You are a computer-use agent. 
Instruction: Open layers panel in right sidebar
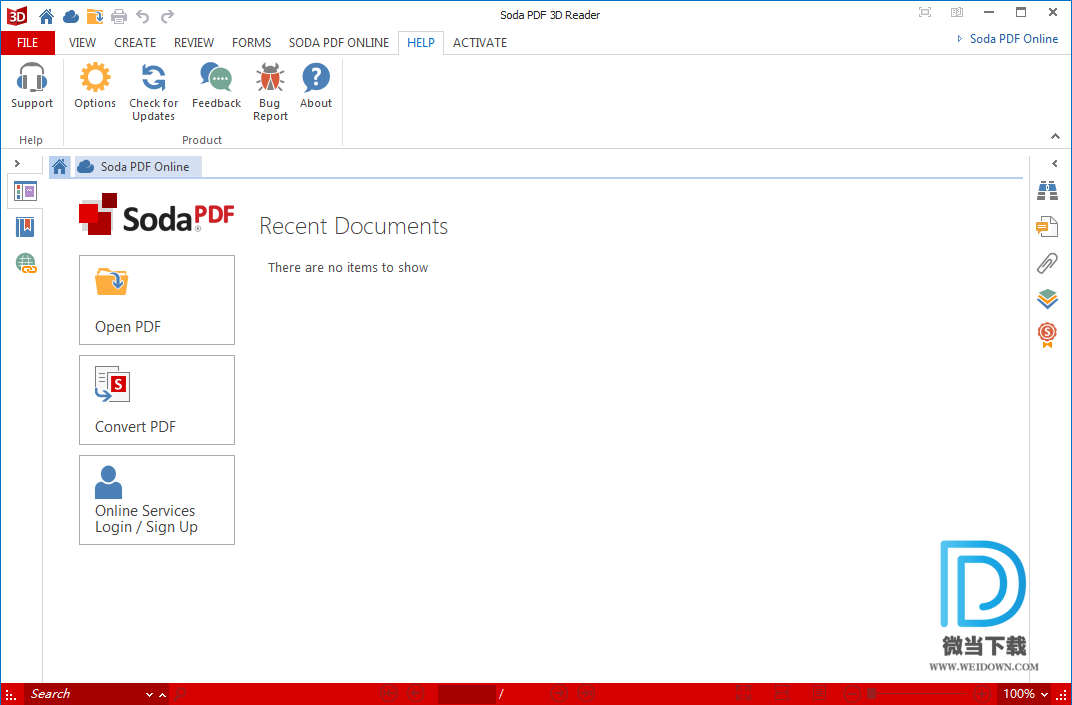click(1047, 299)
